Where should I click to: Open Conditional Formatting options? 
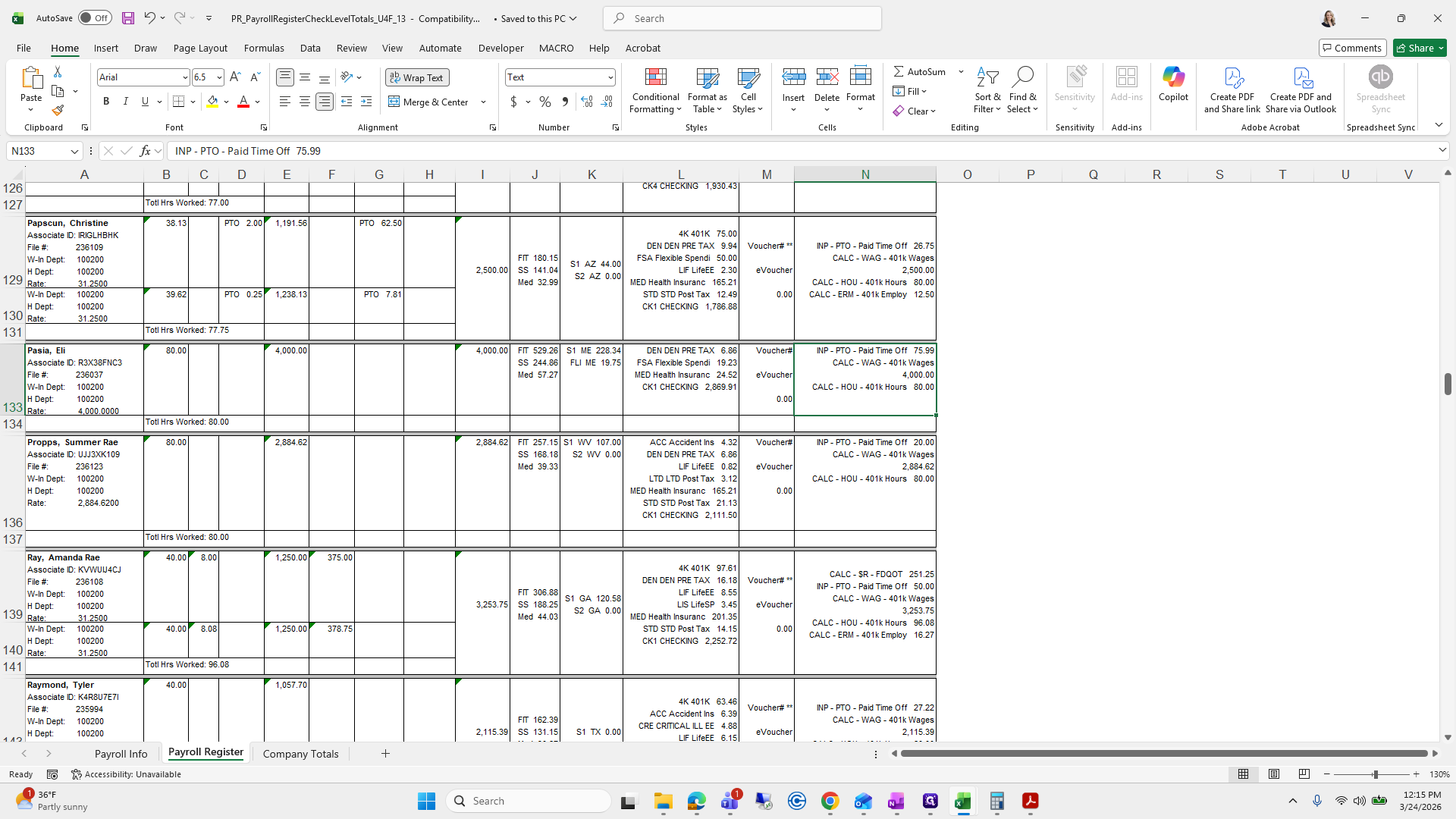point(654,90)
